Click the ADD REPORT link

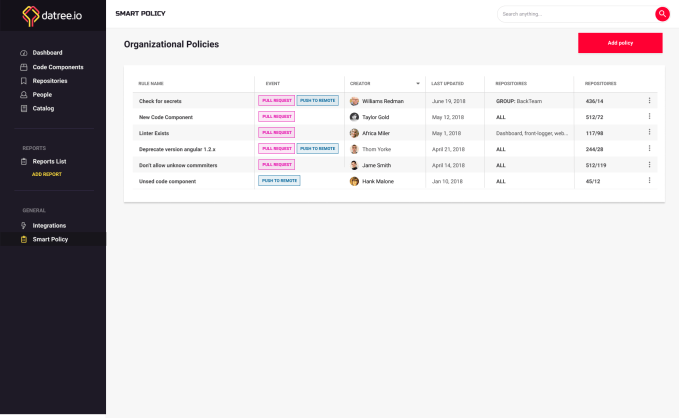[x=47, y=174]
